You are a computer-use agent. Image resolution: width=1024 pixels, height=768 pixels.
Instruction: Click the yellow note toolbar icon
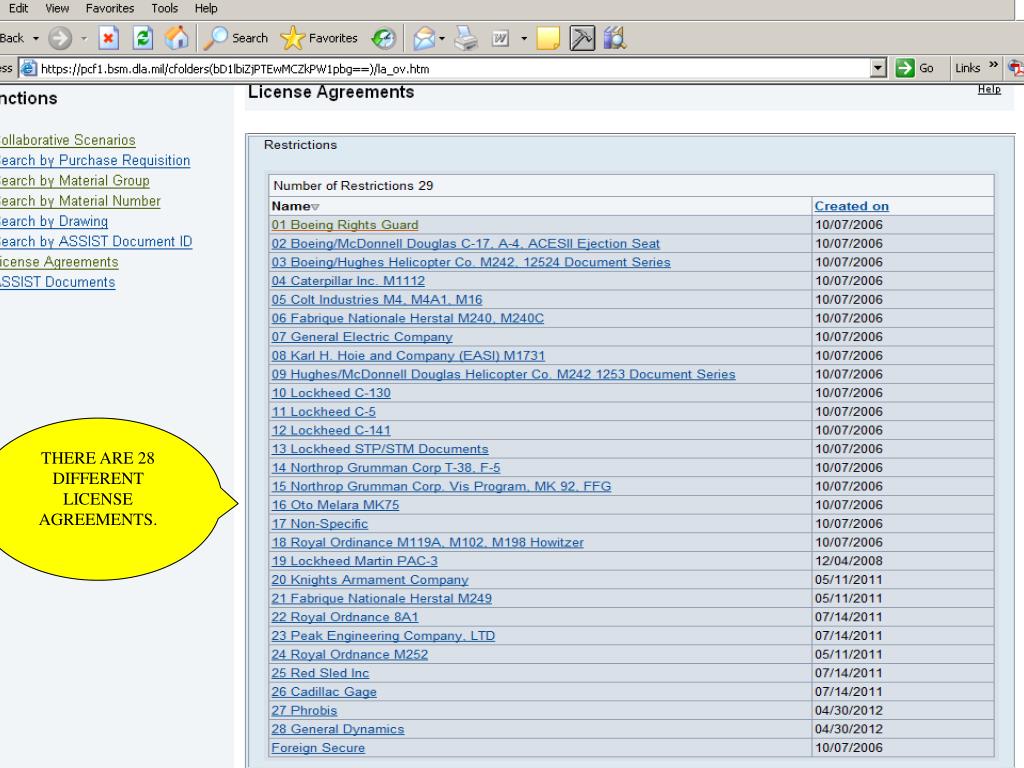coord(548,39)
